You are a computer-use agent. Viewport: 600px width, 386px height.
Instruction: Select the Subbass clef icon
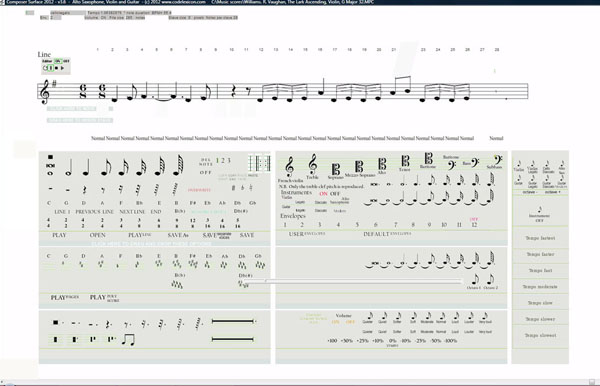[497, 160]
